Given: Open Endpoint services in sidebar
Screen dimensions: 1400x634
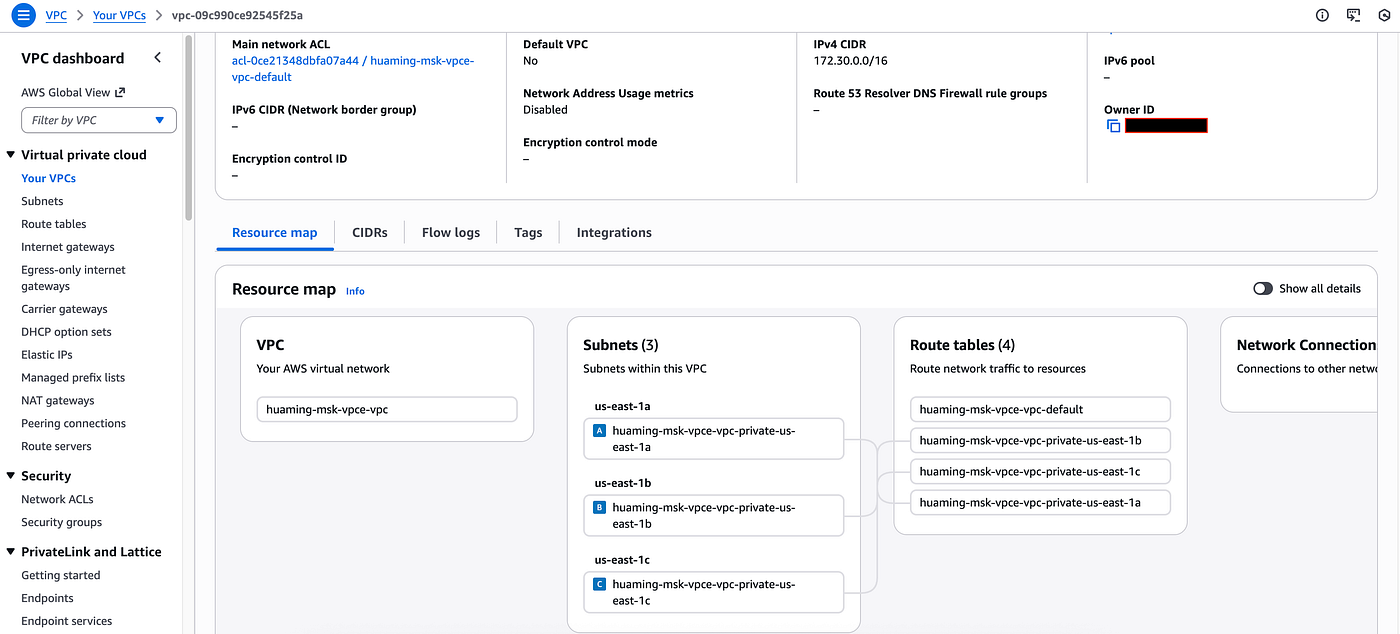Looking at the screenshot, I should (x=67, y=621).
